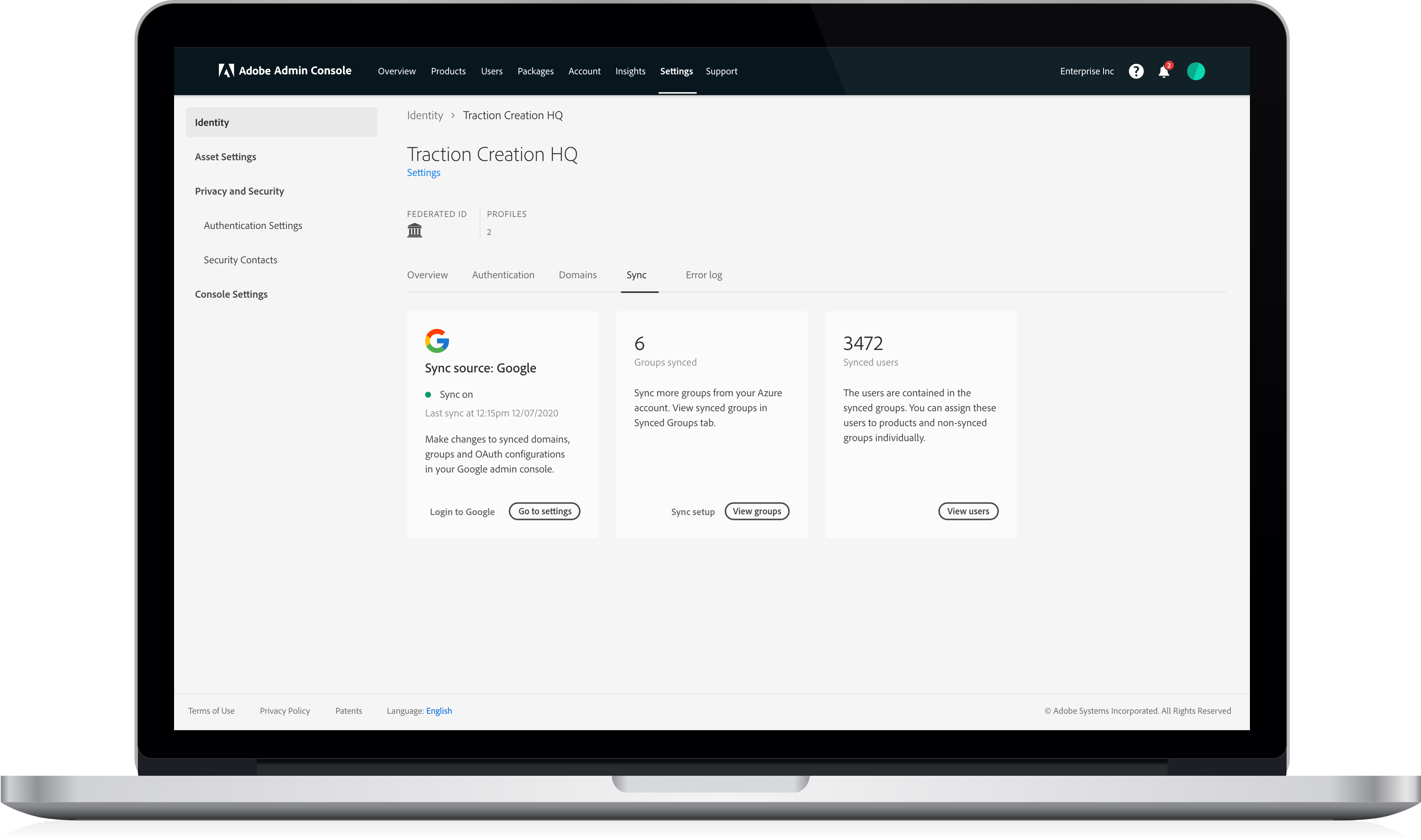Open Support in the top navigation

click(x=721, y=71)
